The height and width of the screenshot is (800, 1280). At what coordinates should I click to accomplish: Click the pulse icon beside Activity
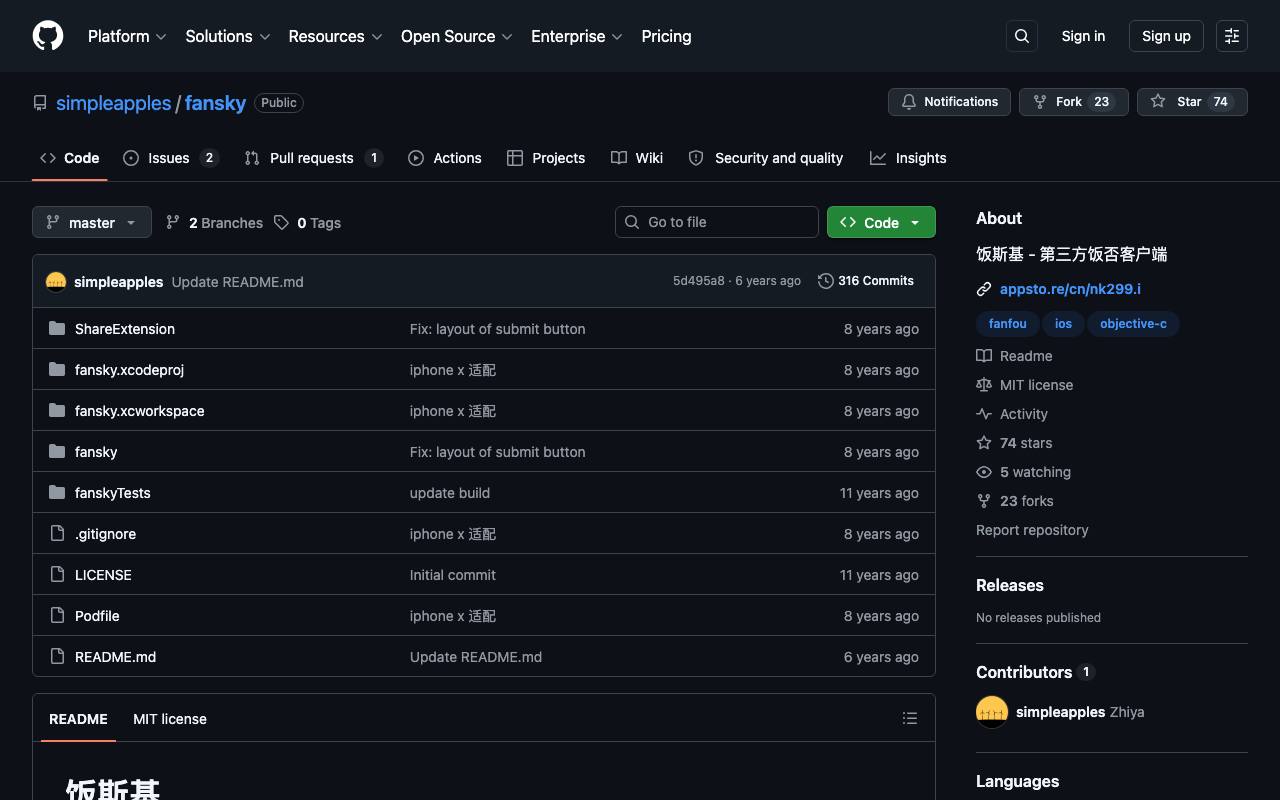pos(984,414)
